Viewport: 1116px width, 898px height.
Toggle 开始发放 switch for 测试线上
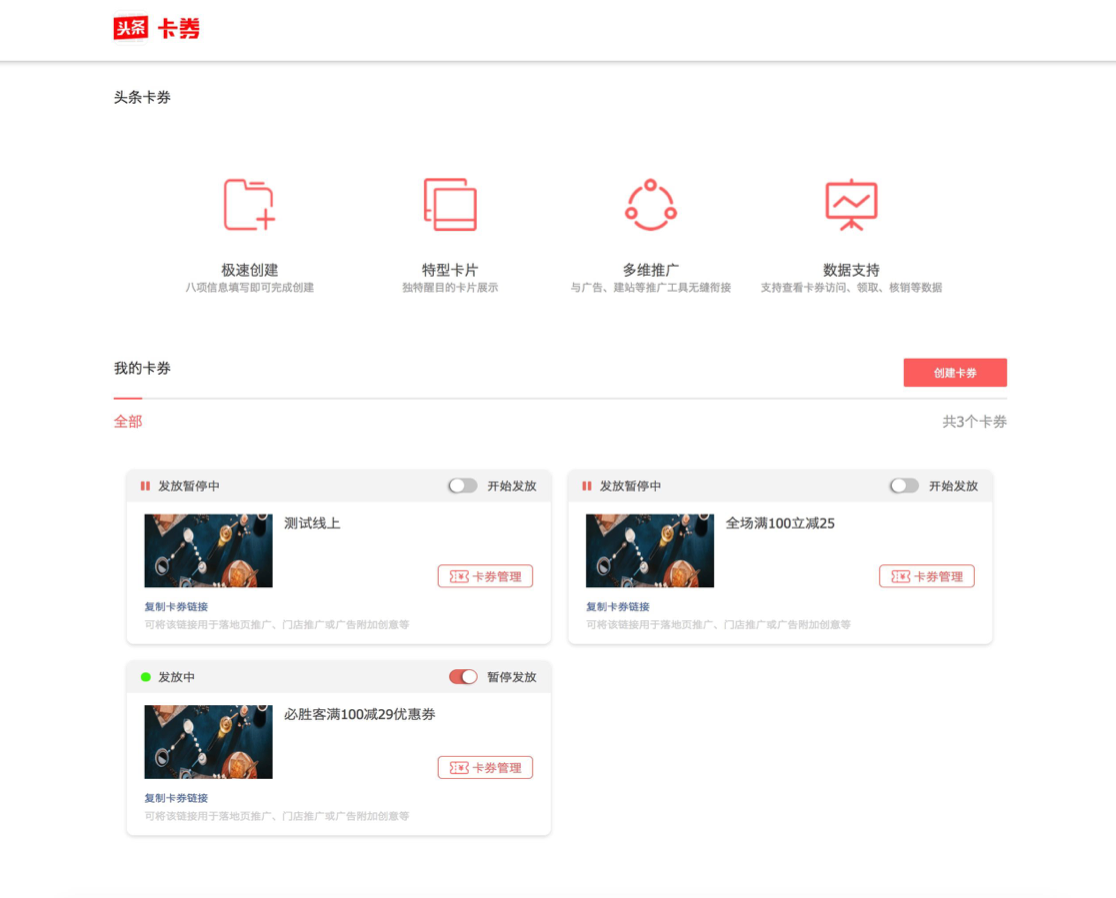point(463,486)
